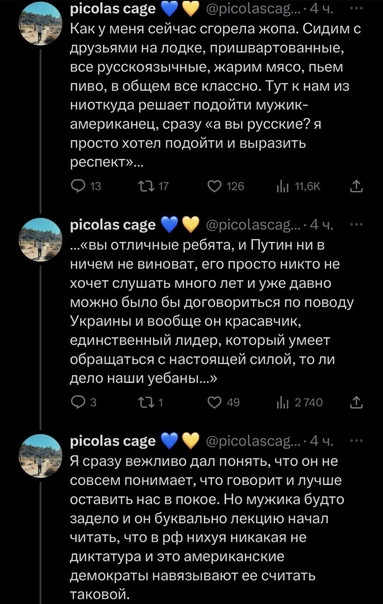Share the first tweet via share icon
383x604 pixels.
356,186
